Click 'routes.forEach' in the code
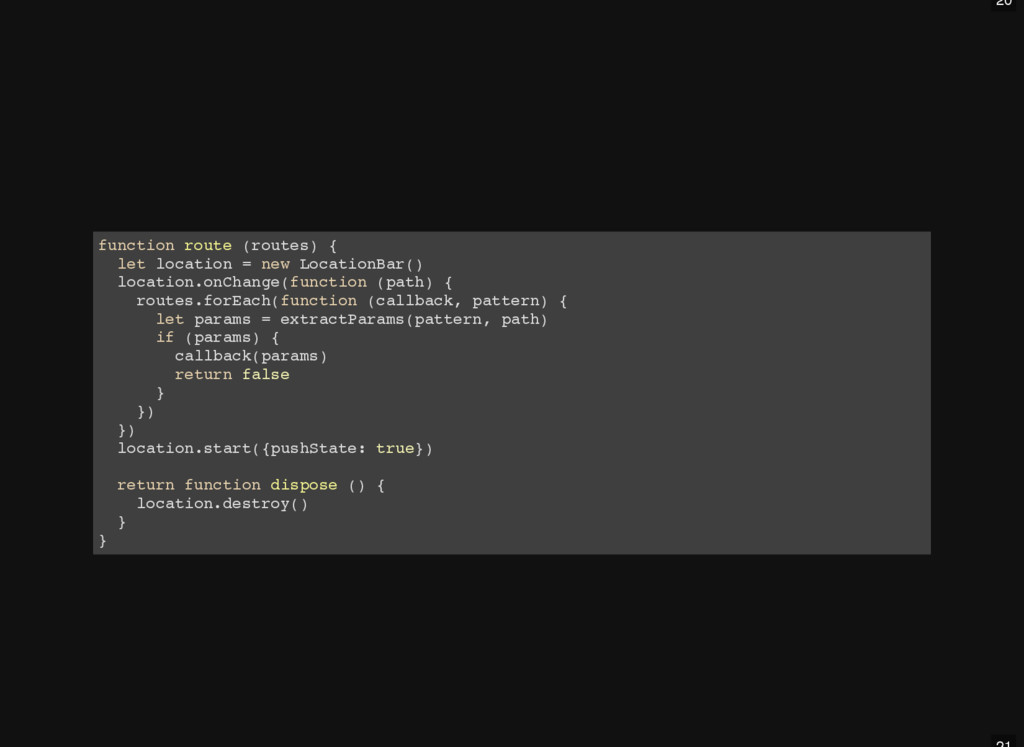This screenshot has height=747, width=1024. [x=204, y=300]
